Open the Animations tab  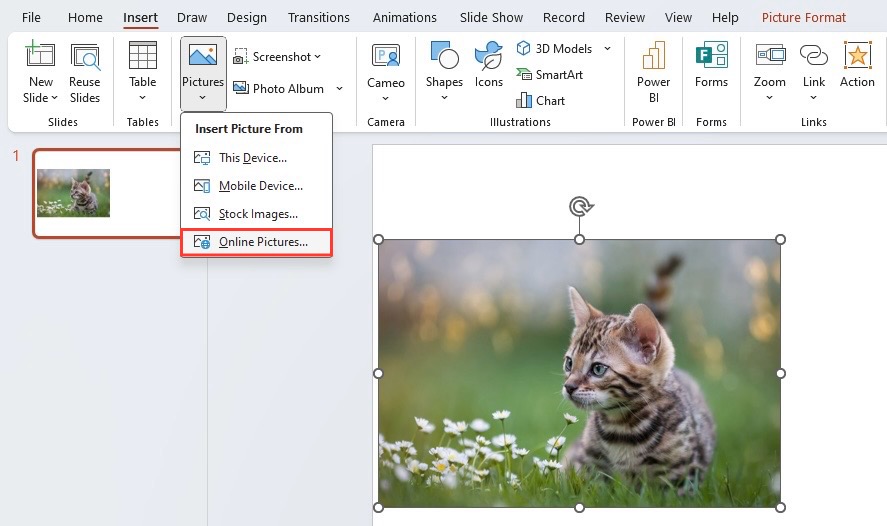pos(404,18)
